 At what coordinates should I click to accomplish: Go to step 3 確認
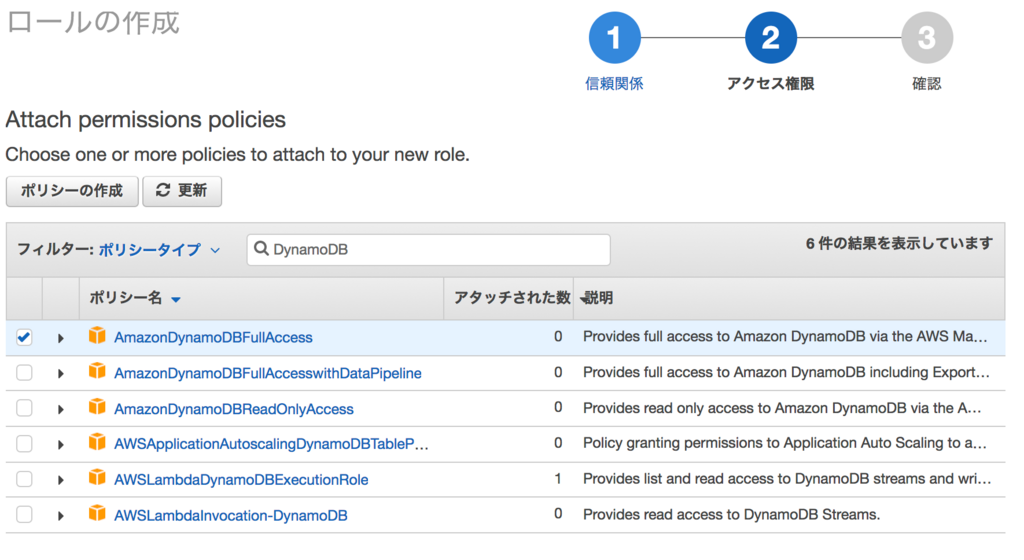tap(926, 39)
